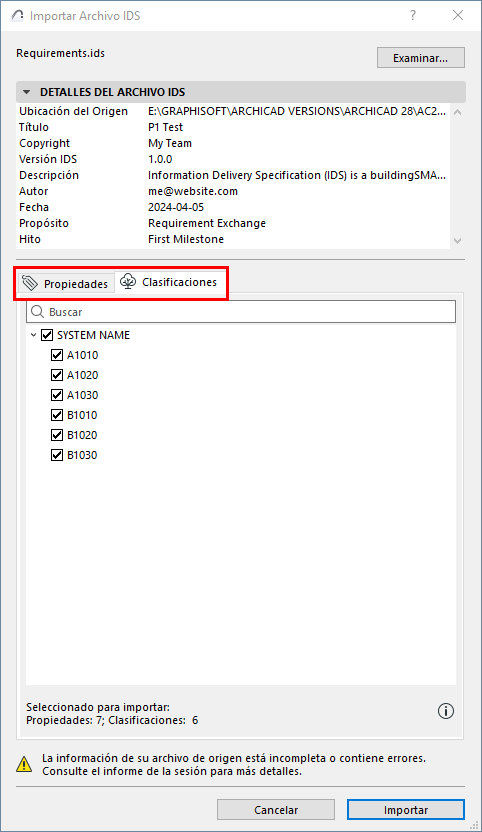The height and width of the screenshot is (832, 482).
Task: Collapse the Detalles del Archivo IDS section
Action: [27, 92]
